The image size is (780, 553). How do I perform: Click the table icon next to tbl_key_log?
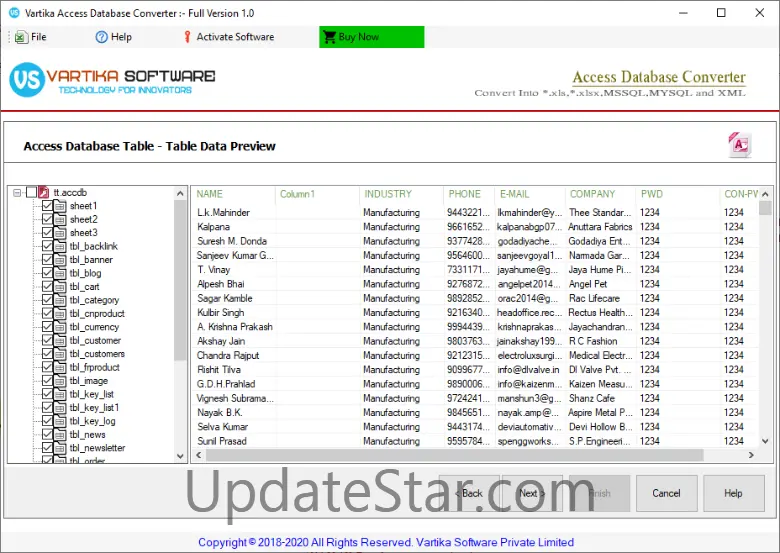(x=60, y=421)
